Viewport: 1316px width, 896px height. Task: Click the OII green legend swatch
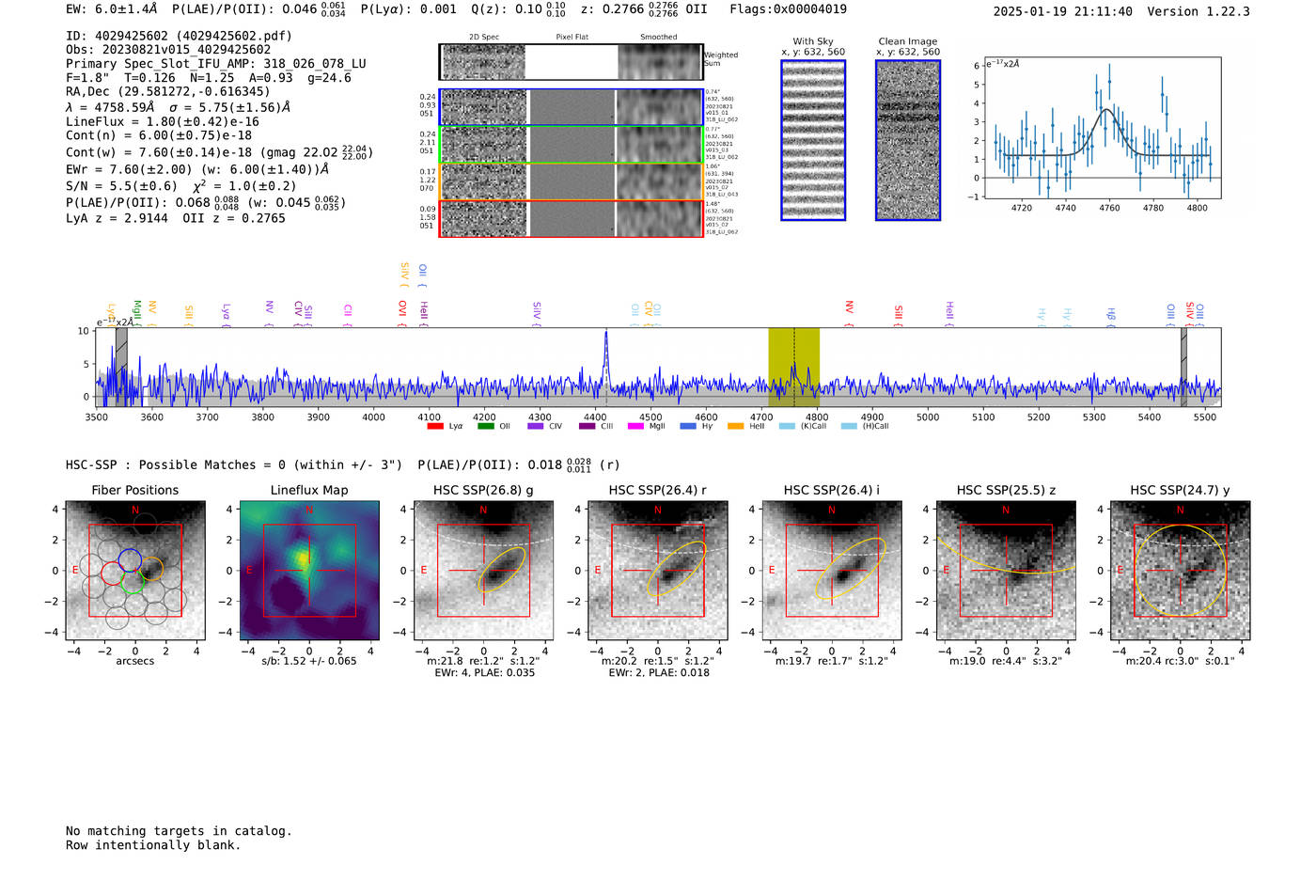click(x=485, y=427)
